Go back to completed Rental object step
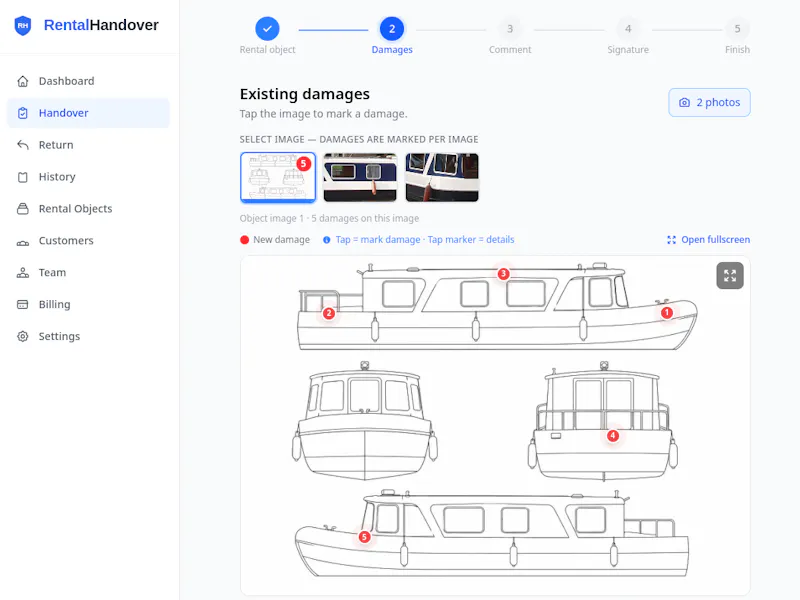The width and height of the screenshot is (800, 600). point(267,29)
